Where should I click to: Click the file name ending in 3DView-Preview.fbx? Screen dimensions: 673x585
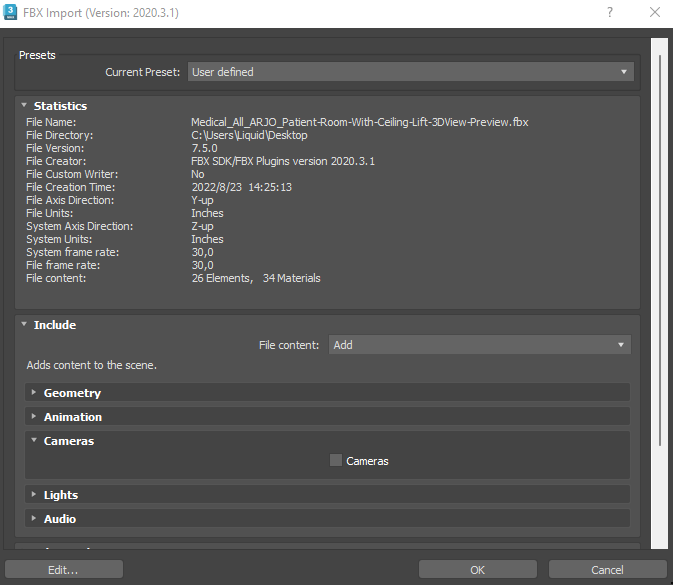[x=360, y=122]
